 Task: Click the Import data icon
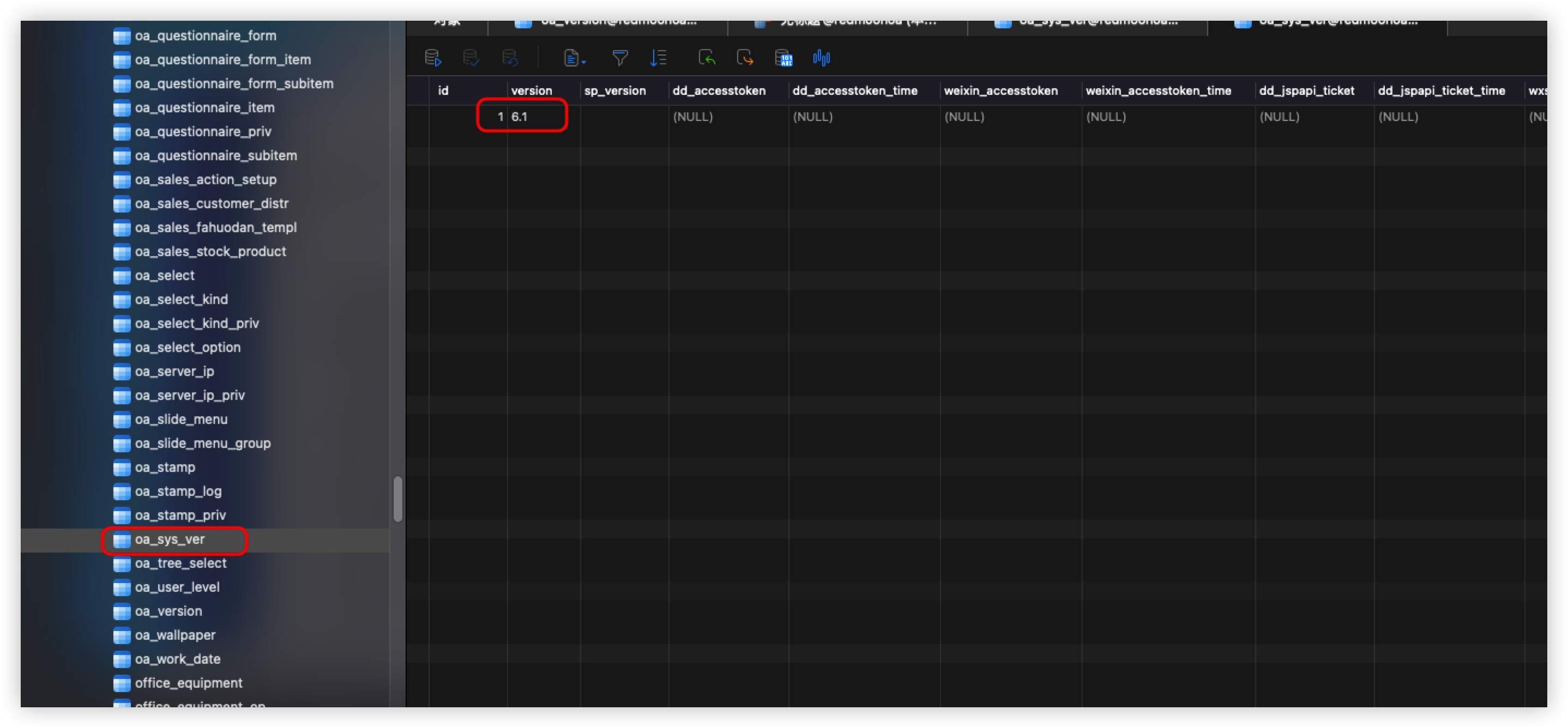(x=707, y=58)
